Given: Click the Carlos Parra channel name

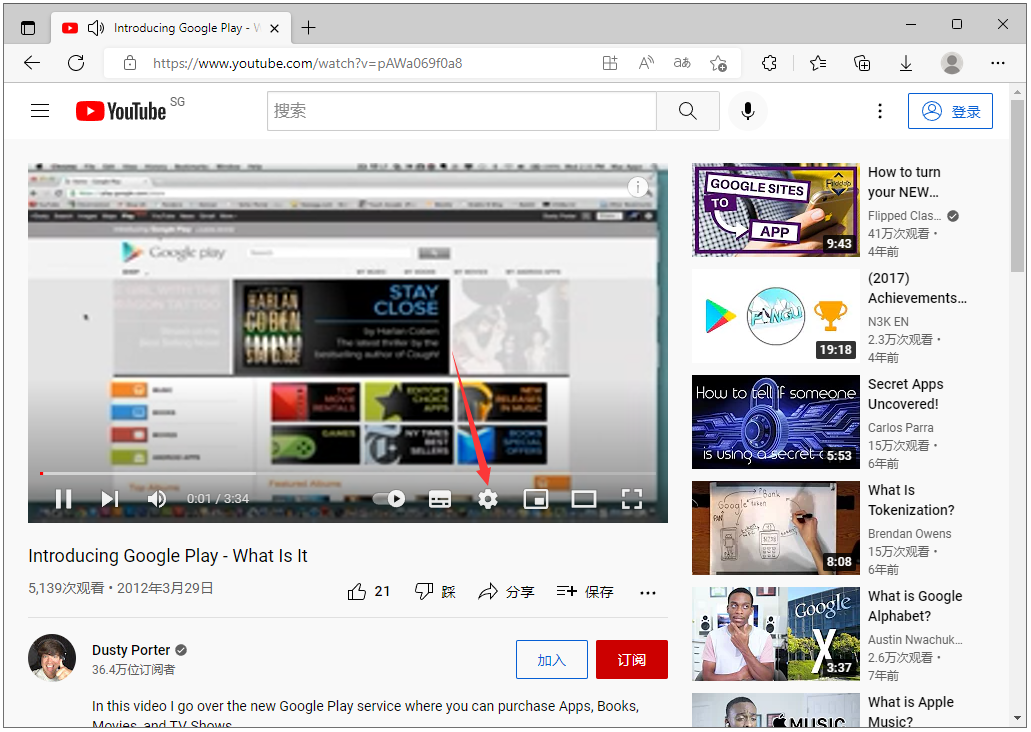Looking at the screenshot, I should 900,427.
